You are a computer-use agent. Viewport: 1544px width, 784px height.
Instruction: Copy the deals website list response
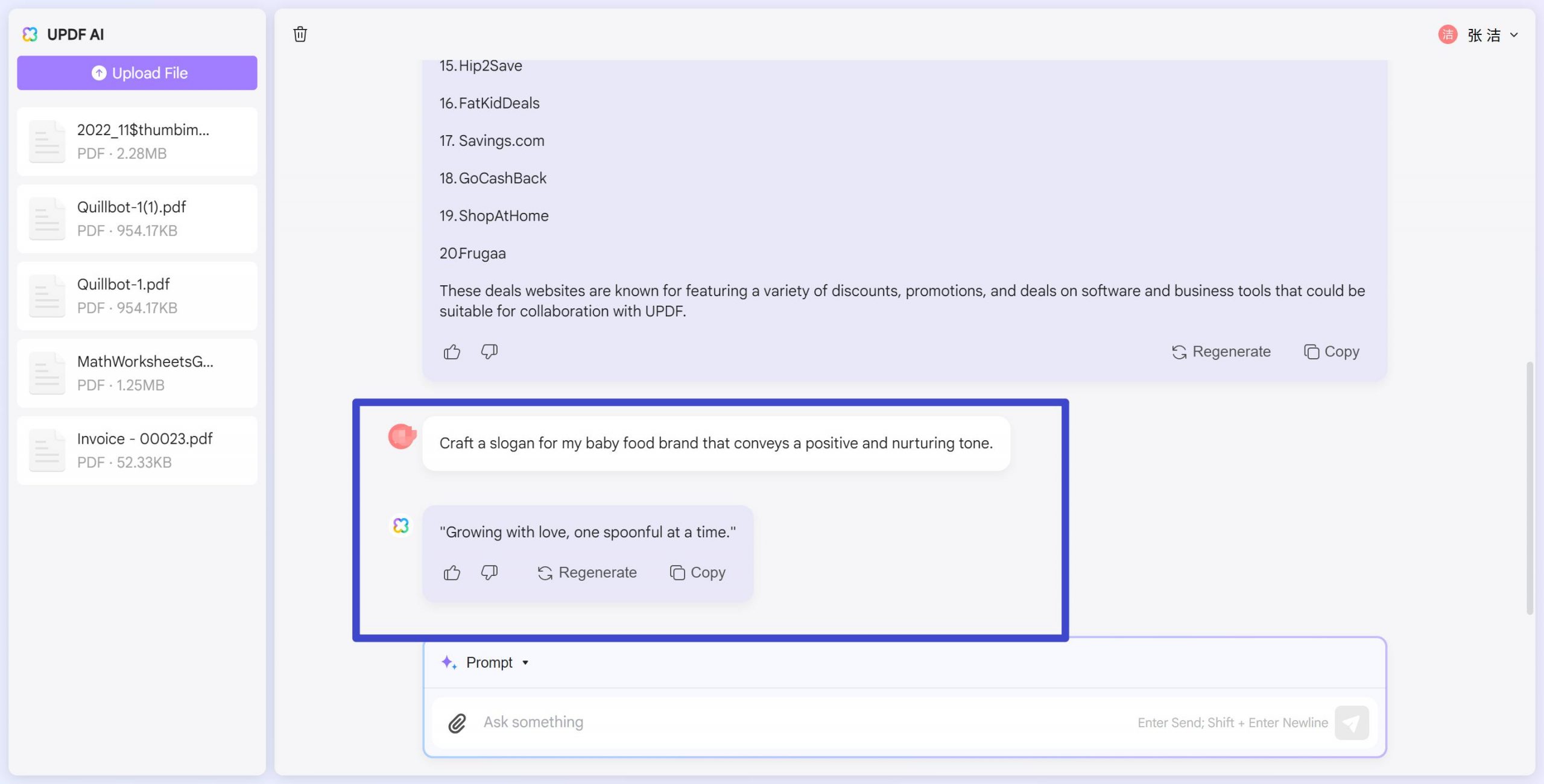pyautogui.click(x=1330, y=351)
